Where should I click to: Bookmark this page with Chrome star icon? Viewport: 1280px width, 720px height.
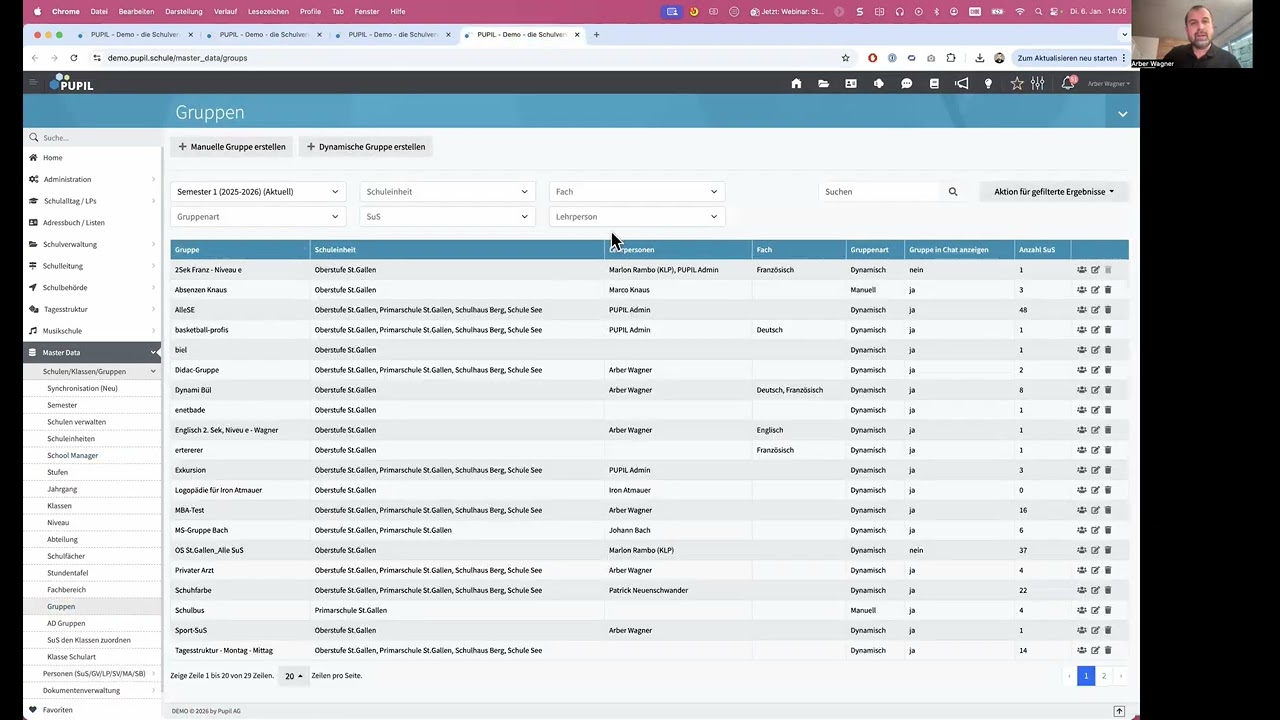(845, 58)
